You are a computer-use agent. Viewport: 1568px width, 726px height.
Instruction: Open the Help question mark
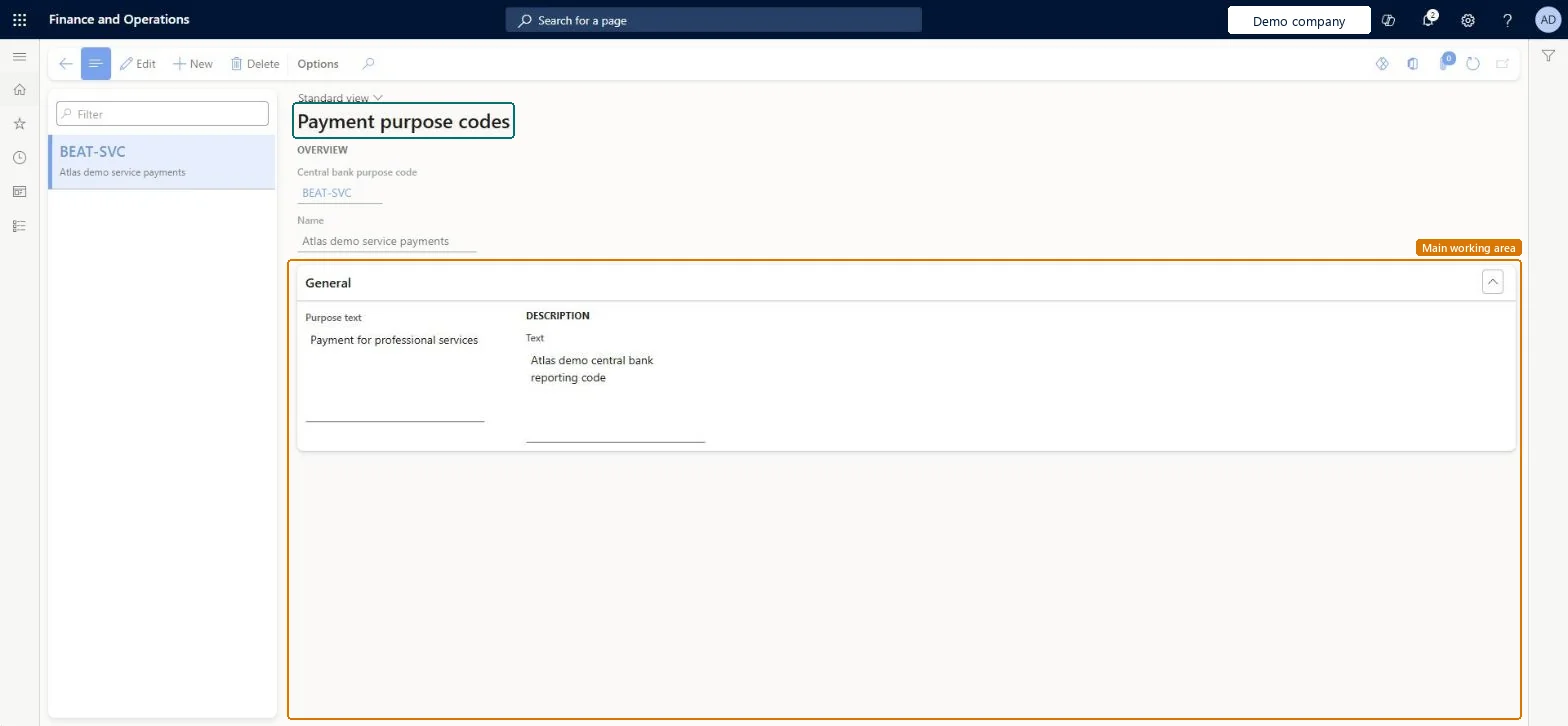(x=1508, y=20)
